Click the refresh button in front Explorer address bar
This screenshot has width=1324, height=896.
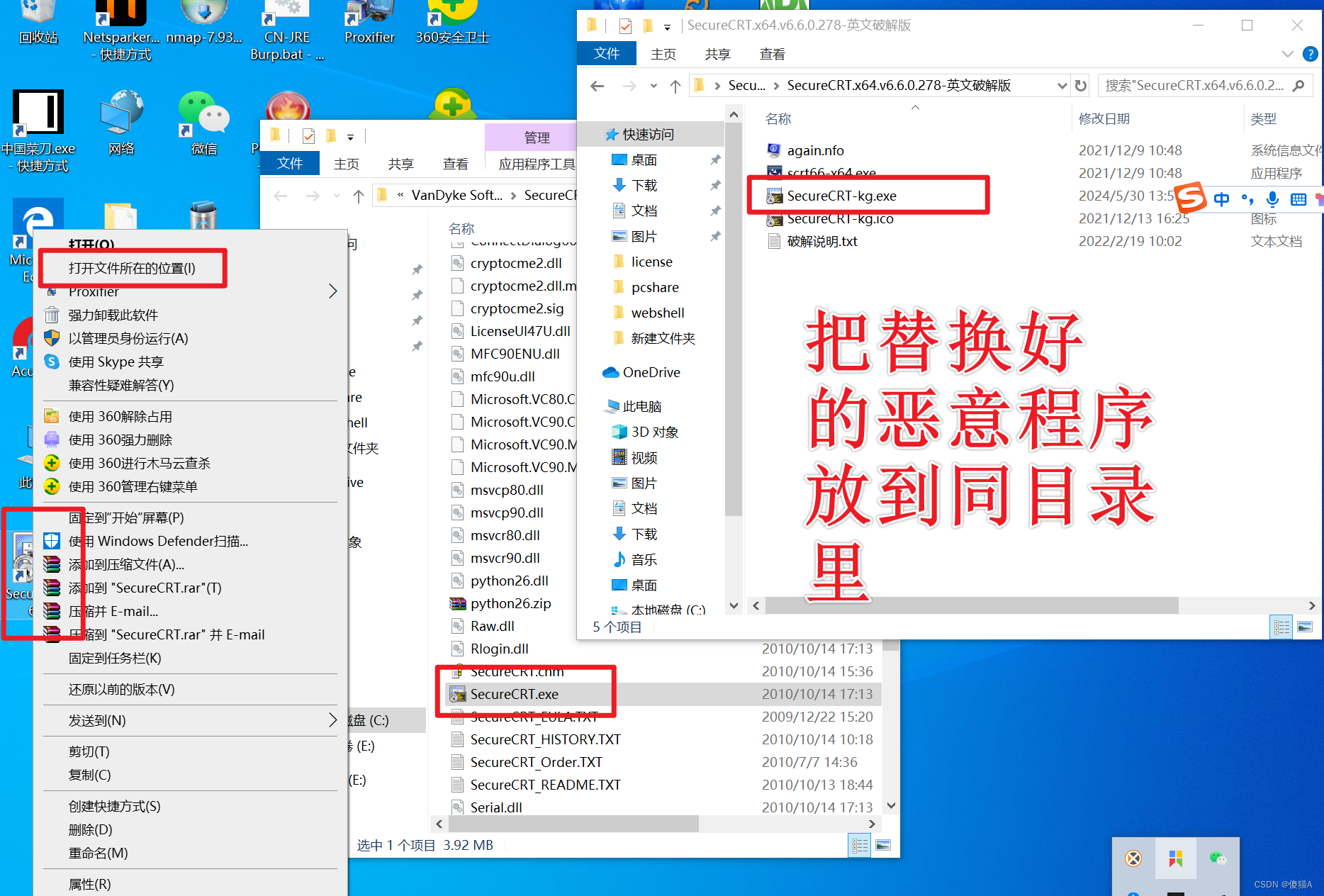pyautogui.click(x=1081, y=86)
